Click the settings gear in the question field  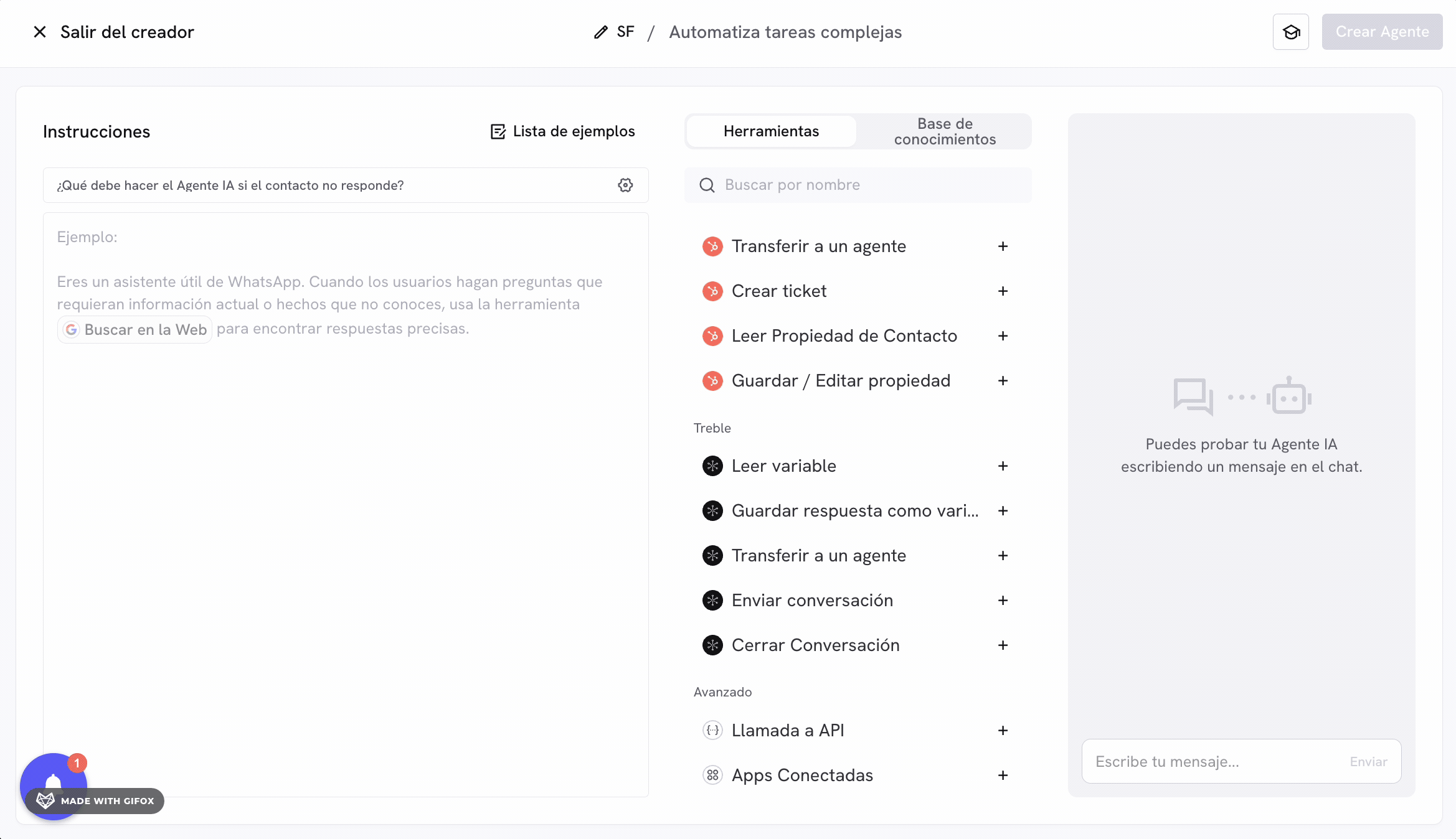(x=625, y=185)
